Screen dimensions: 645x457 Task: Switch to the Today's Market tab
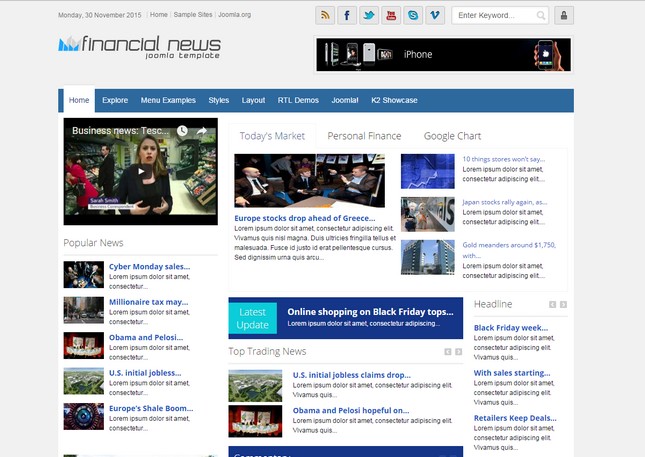[272, 136]
